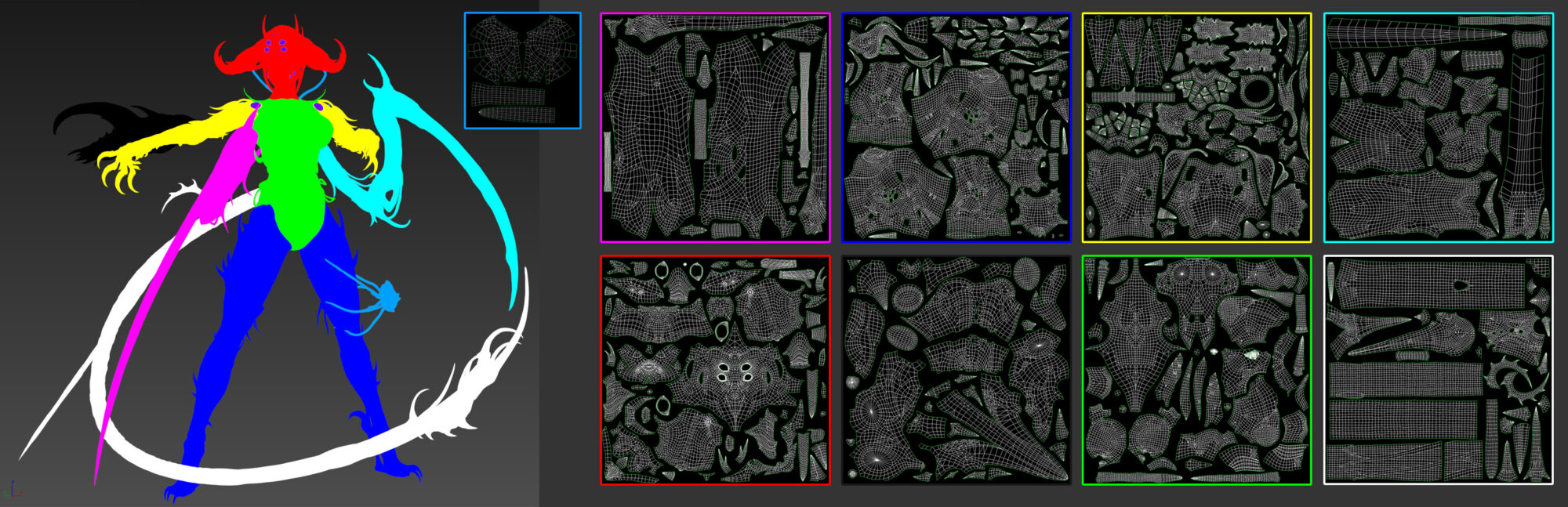Open the dark blue-bordered UV layout
The width and height of the screenshot is (1568, 507).
[956, 128]
